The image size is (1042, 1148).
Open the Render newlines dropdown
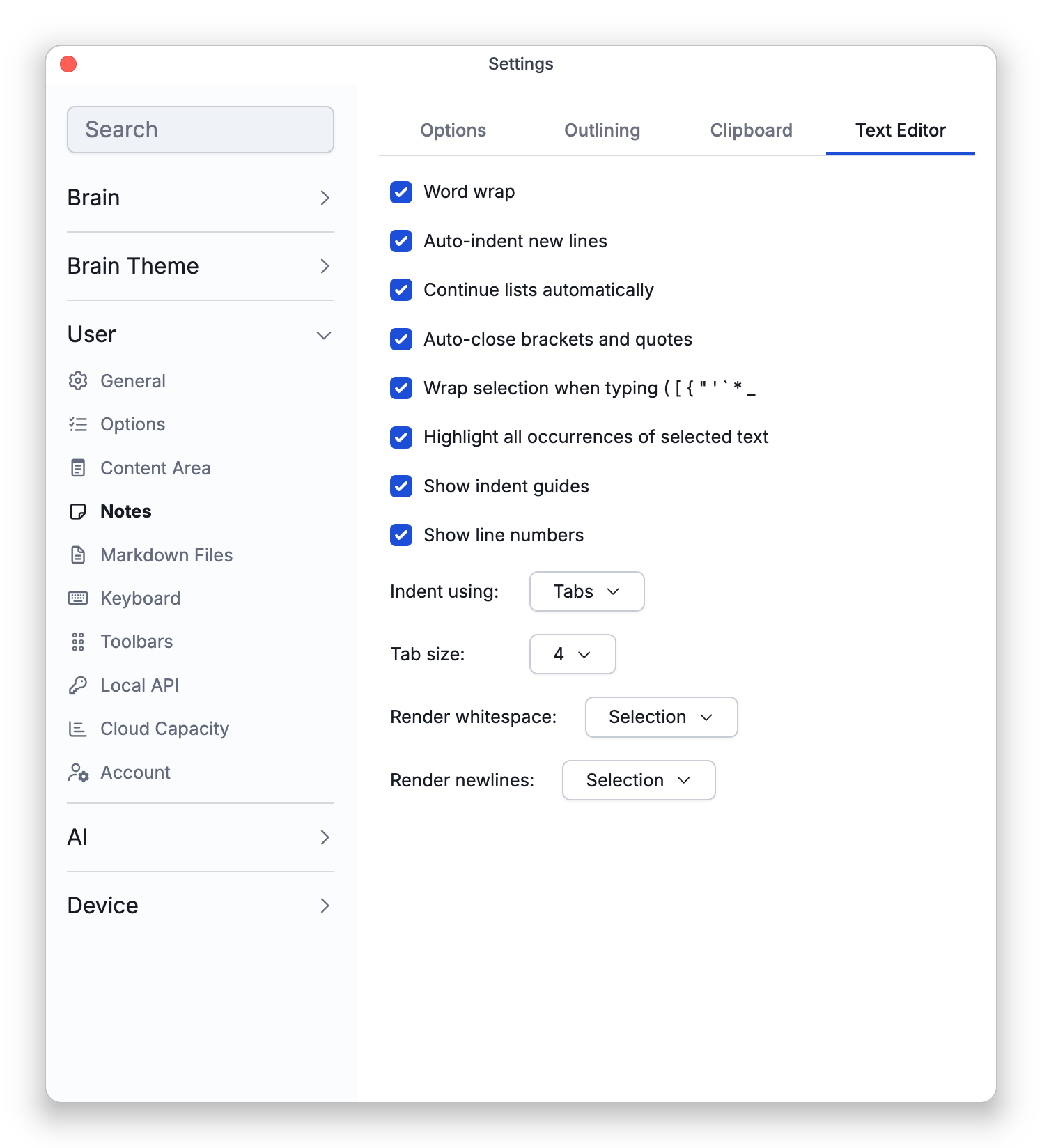639,780
